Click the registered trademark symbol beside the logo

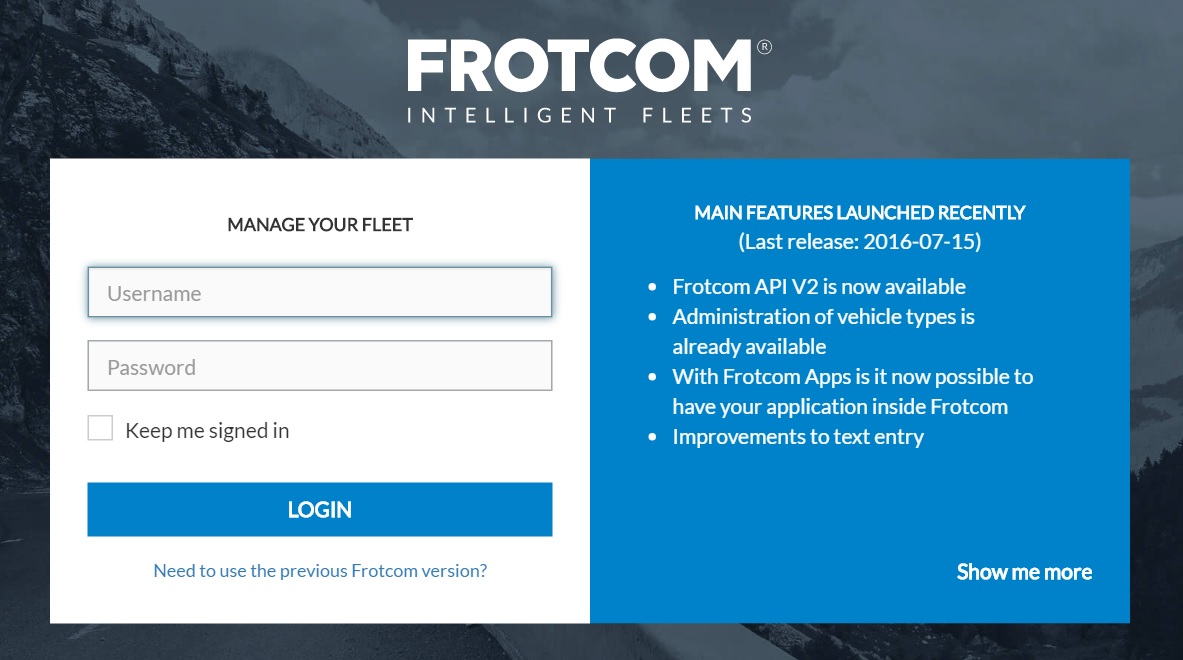pyautogui.click(x=764, y=47)
